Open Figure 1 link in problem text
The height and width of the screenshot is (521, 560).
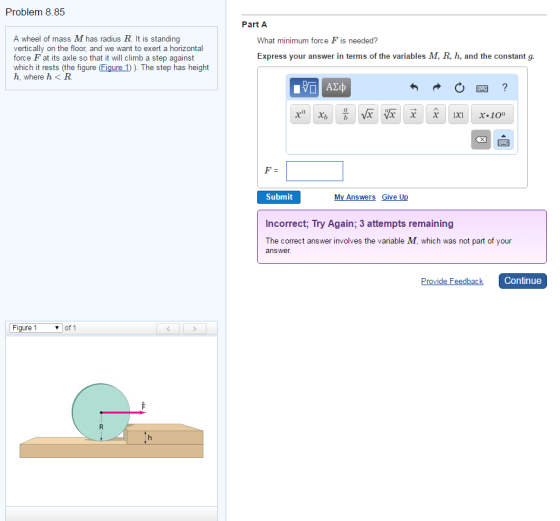[x=114, y=67]
